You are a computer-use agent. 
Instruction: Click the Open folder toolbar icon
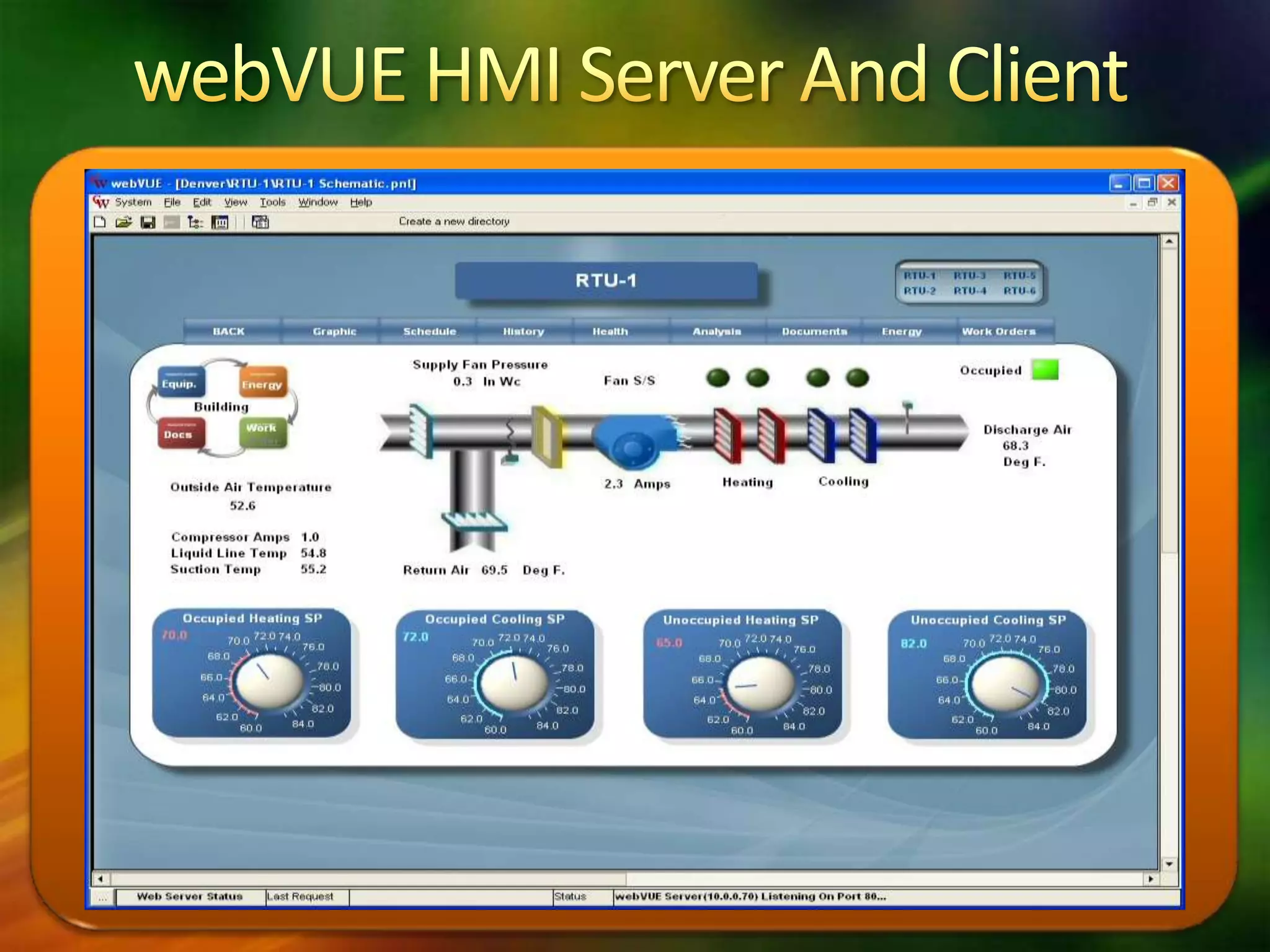click(x=123, y=222)
